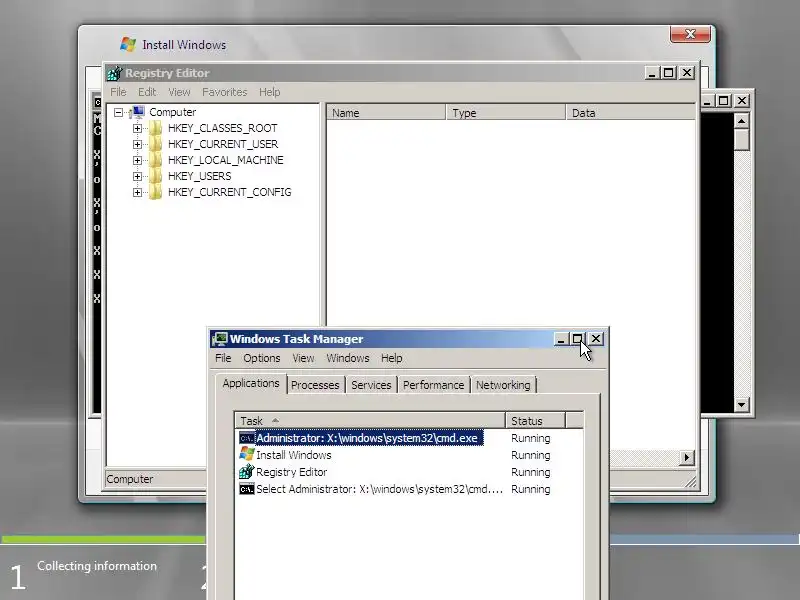Open Registry Editor File menu

pyautogui.click(x=118, y=92)
